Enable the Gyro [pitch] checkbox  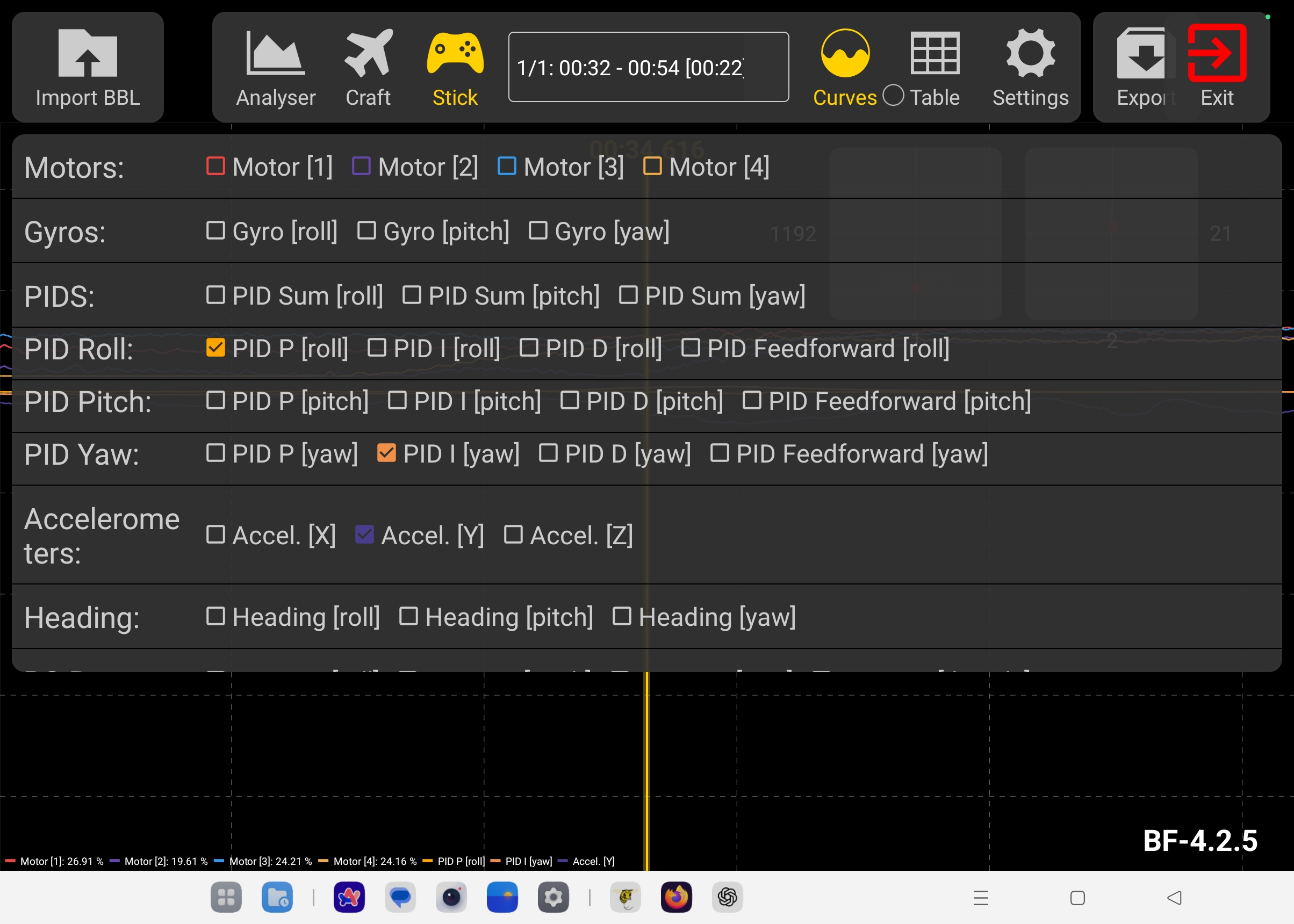[x=366, y=230]
